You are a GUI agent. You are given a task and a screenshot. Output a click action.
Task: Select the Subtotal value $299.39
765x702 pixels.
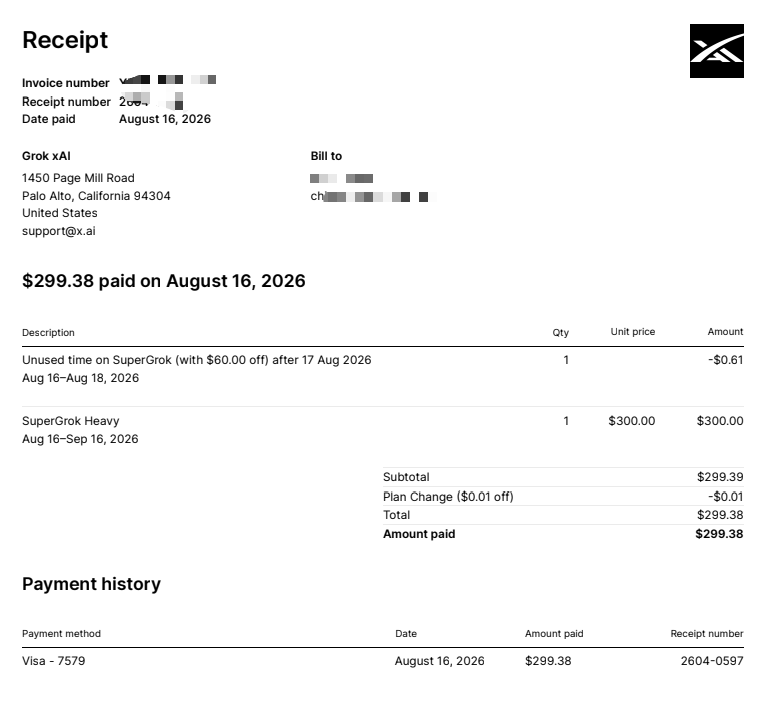tap(720, 477)
